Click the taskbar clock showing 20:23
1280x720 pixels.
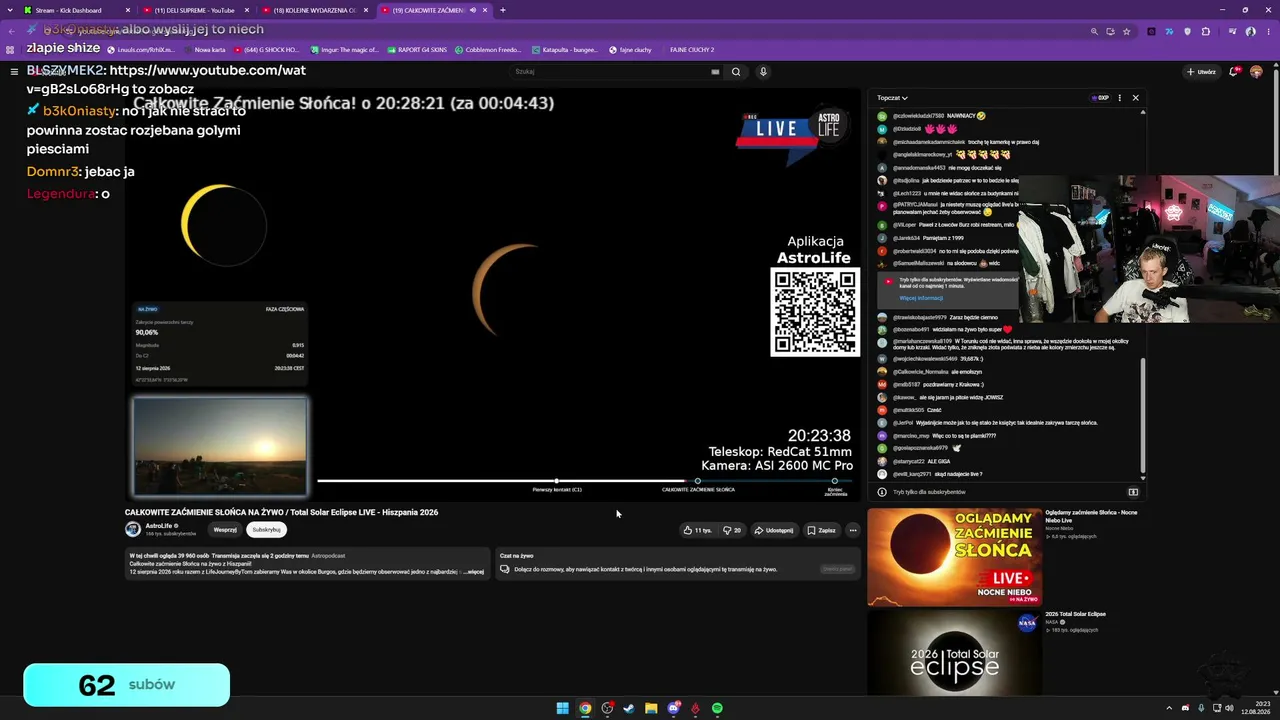[x=1255, y=708]
